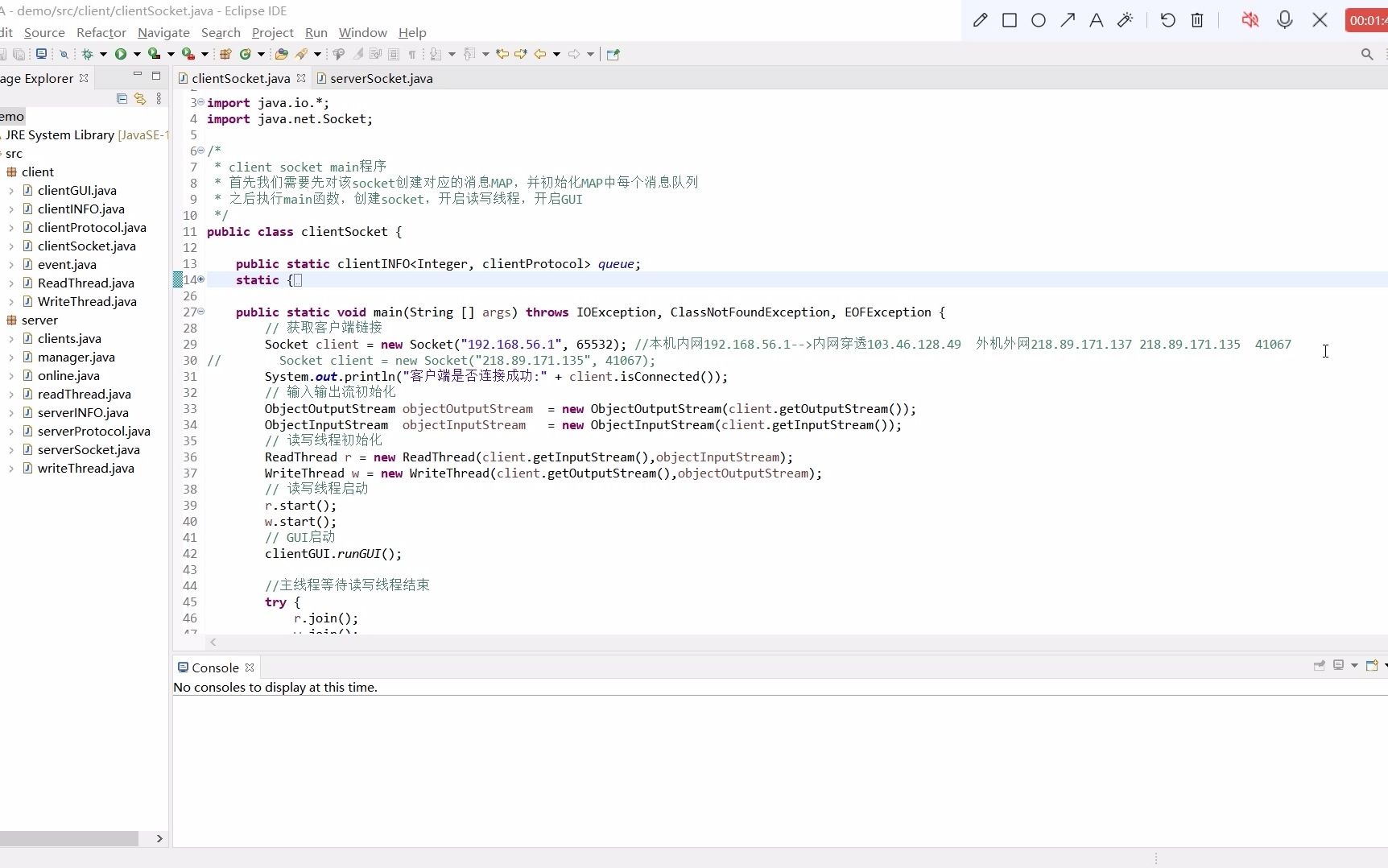Launch Coverage run from the toolbar
The image size is (1388, 868).
154,54
